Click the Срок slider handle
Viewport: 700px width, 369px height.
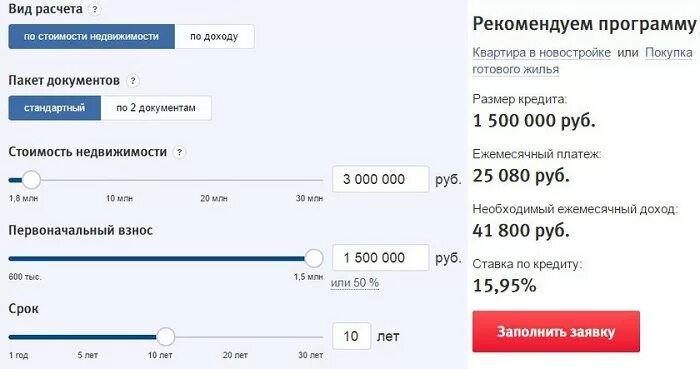coord(166,336)
